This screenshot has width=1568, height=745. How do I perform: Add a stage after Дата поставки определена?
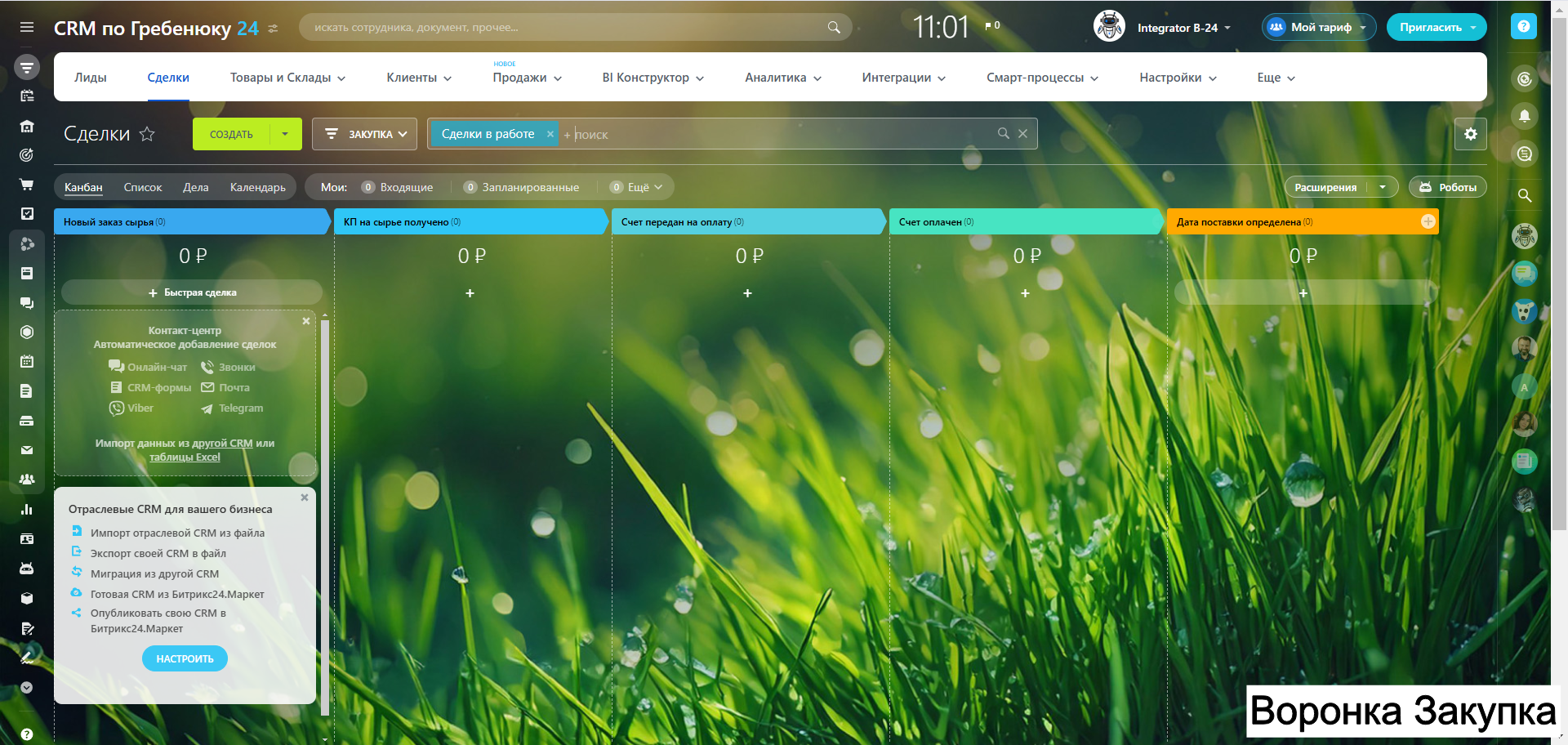pos(1428,221)
